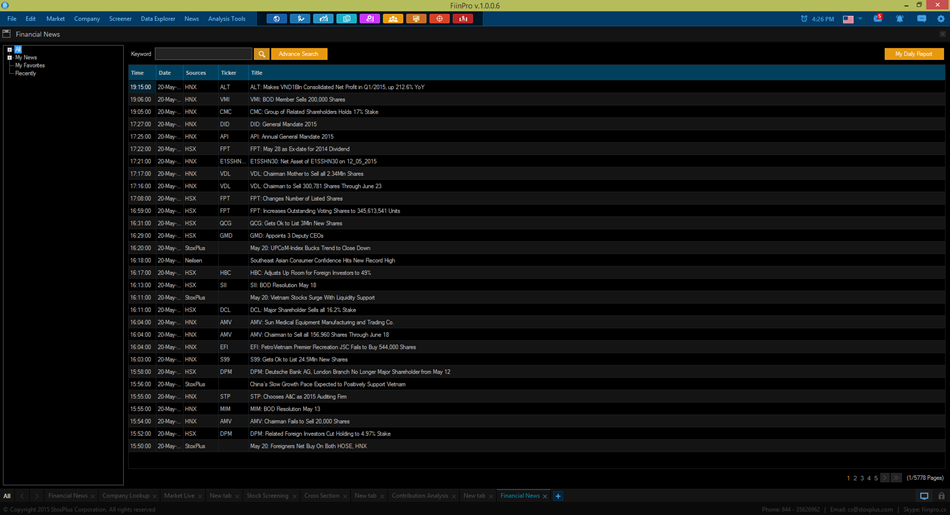Click the lock icon in the bottom bar
The width and height of the screenshot is (950, 515).
pos(942,496)
